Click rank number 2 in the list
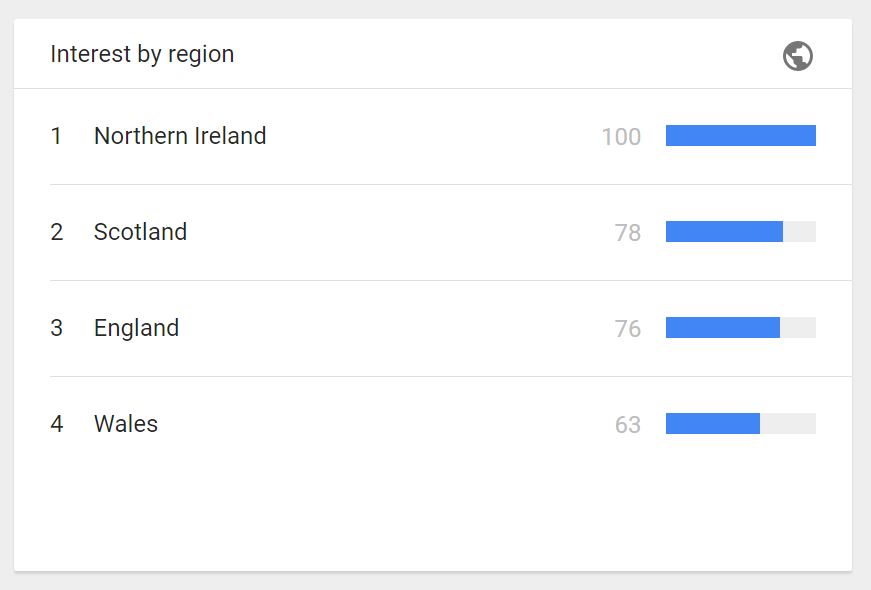The width and height of the screenshot is (871, 590). [x=57, y=232]
